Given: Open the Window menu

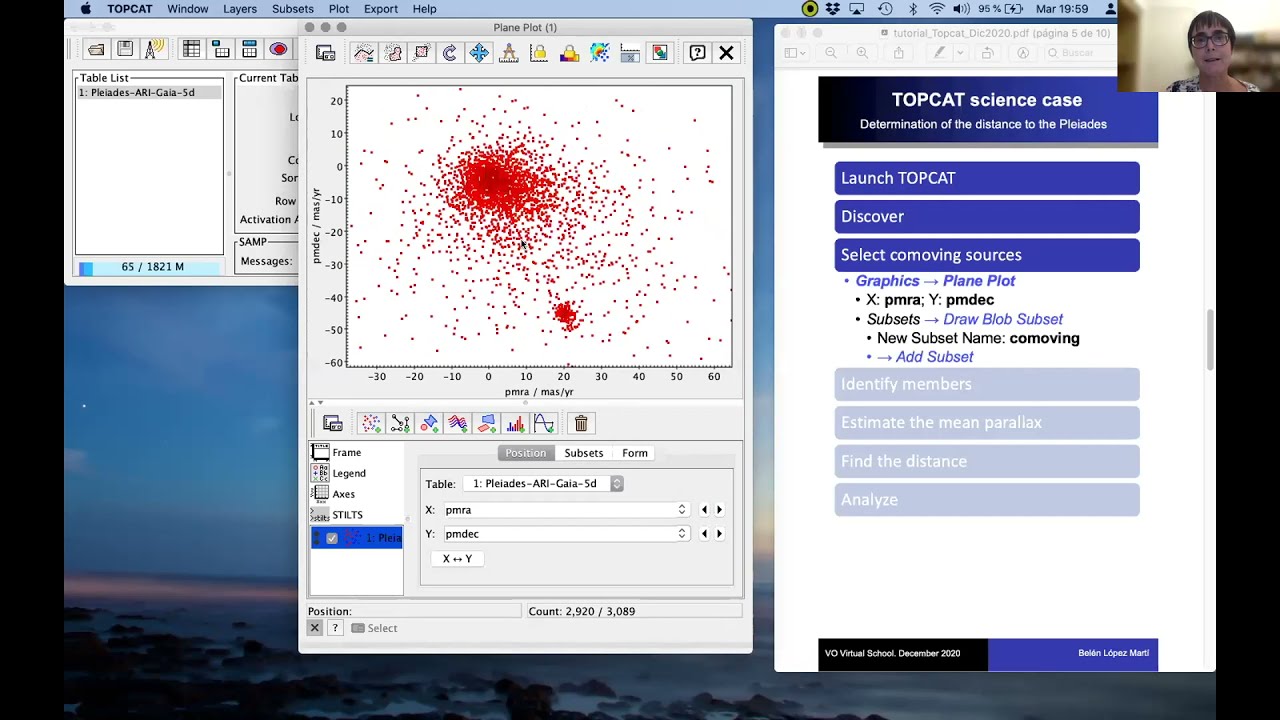Looking at the screenshot, I should click(x=188, y=9).
